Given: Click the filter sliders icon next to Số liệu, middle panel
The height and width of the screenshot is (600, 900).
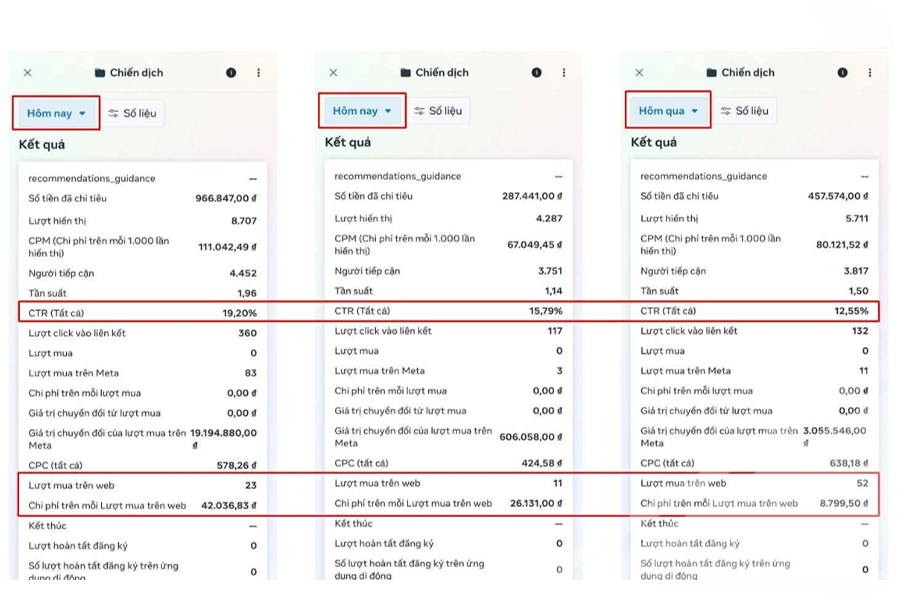Looking at the screenshot, I should tap(420, 111).
